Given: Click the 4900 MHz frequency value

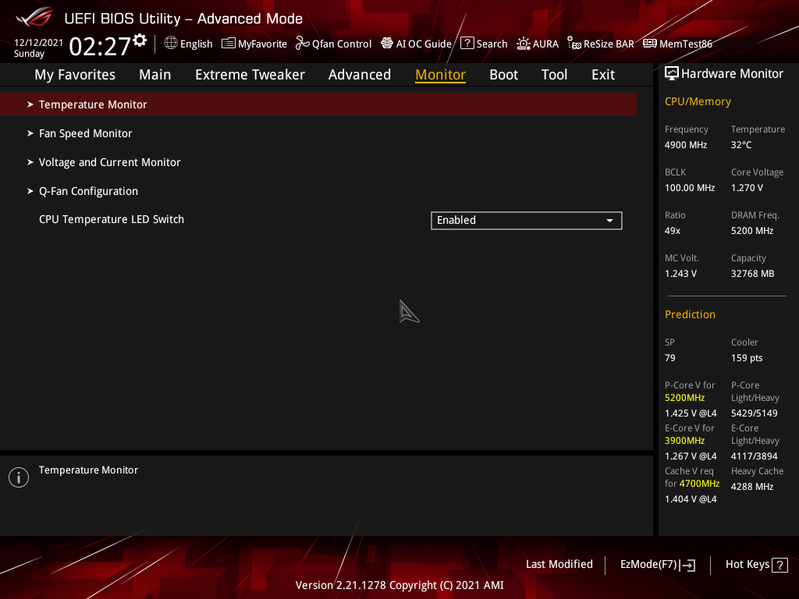Looking at the screenshot, I should (x=685, y=145).
